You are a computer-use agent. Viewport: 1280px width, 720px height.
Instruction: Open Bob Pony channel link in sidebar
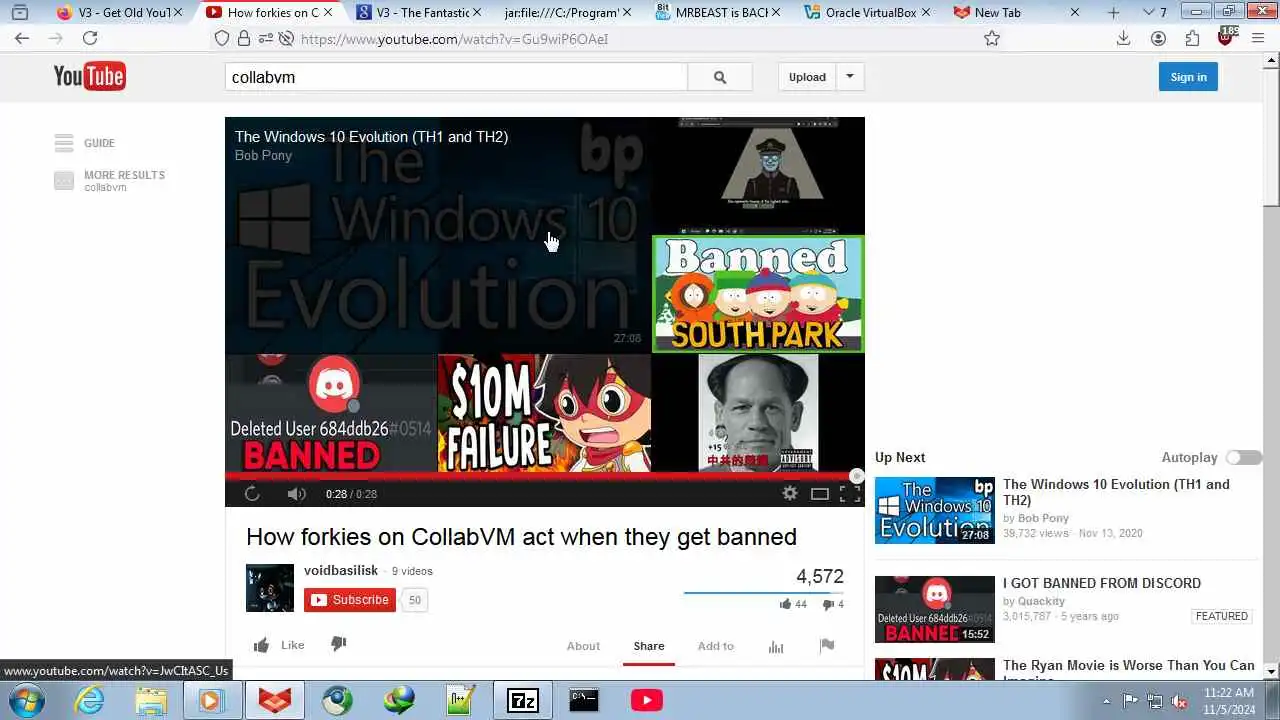tap(1043, 518)
